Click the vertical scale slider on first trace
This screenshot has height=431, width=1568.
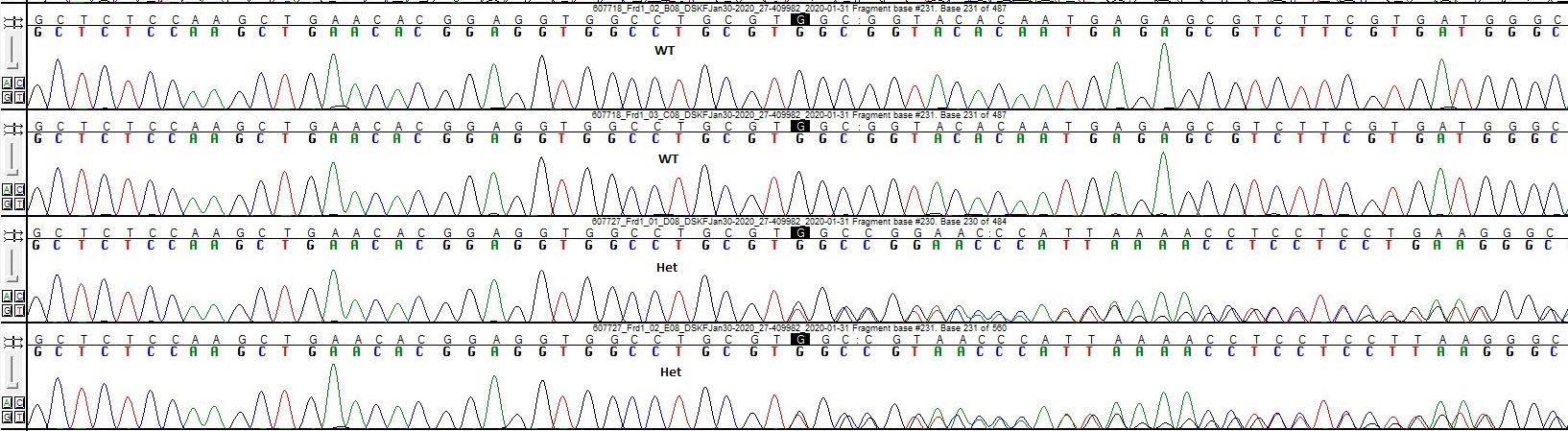point(13,53)
